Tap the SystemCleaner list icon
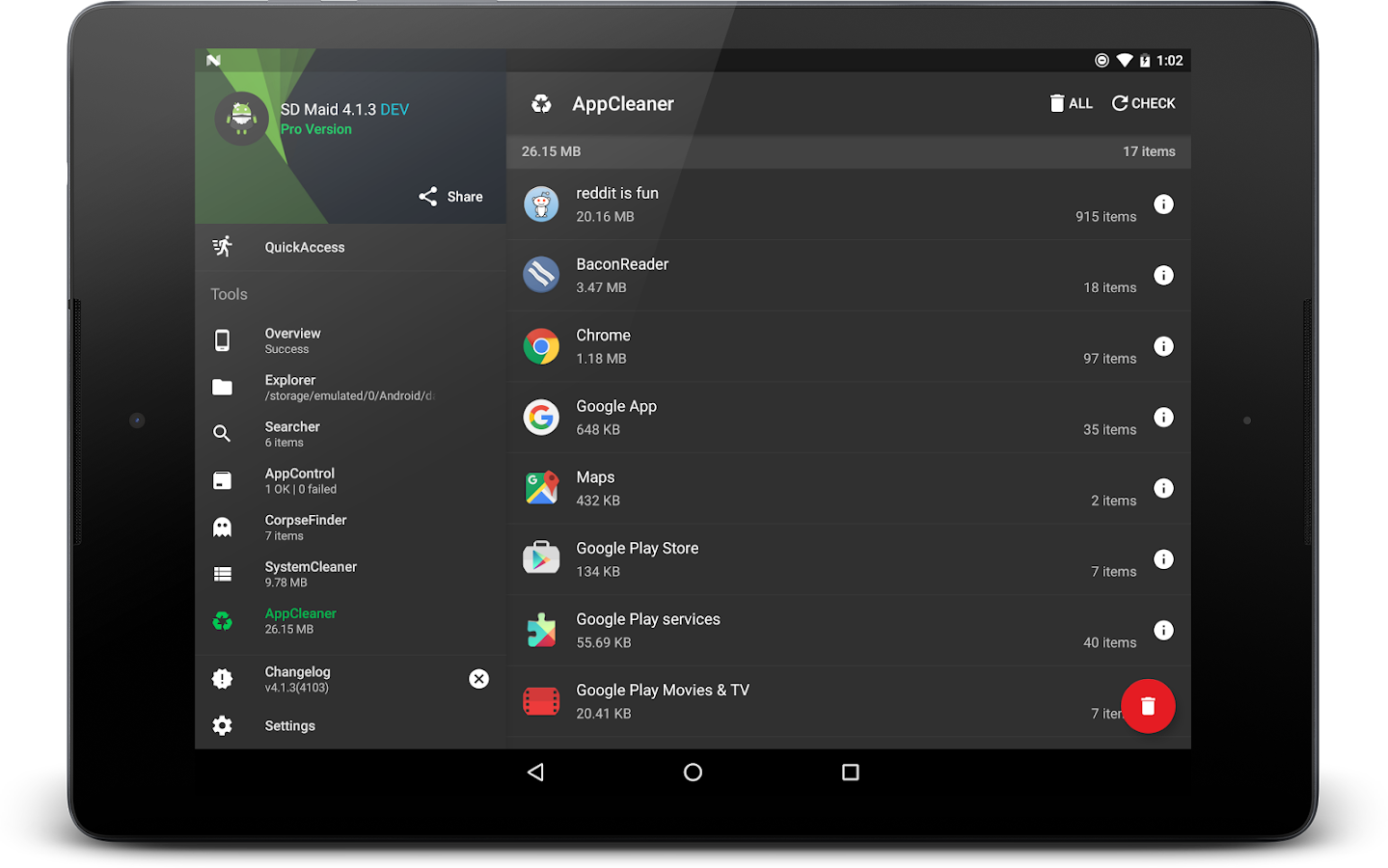 pos(222,574)
